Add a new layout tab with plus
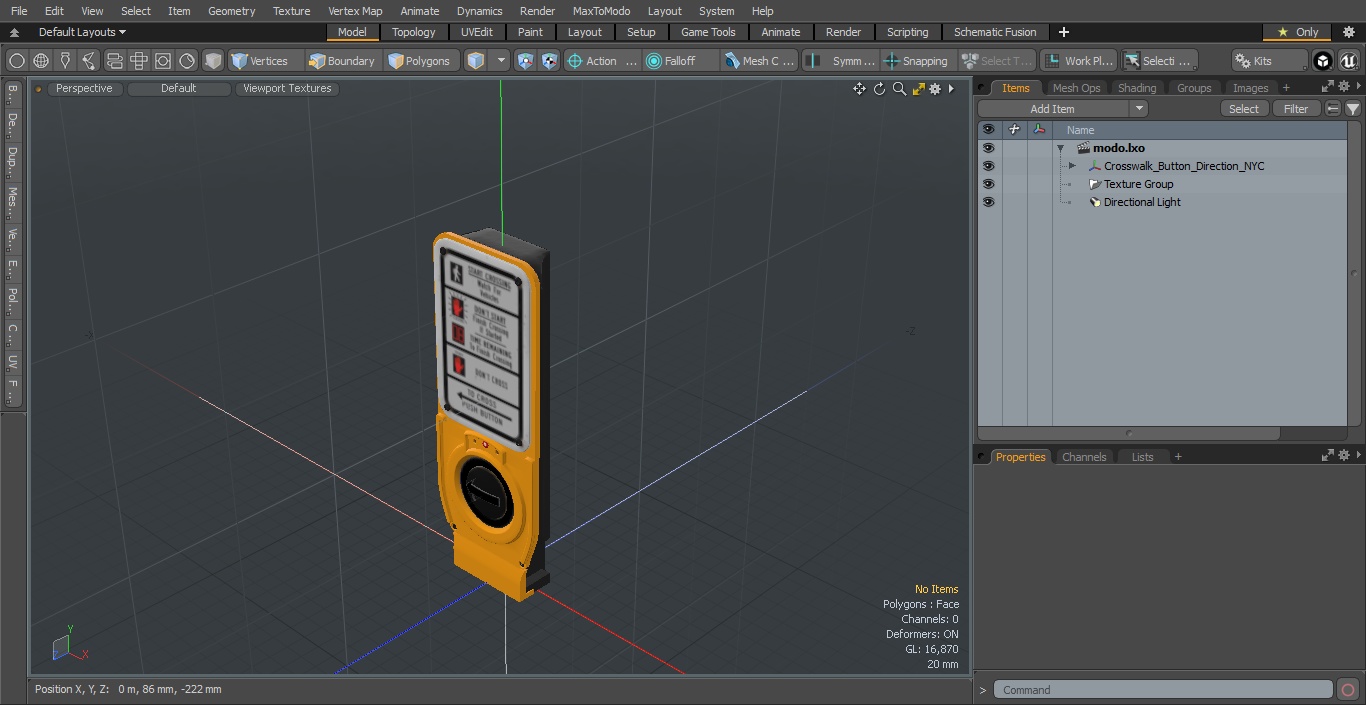This screenshot has width=1366, height=705. [x=1063, y=32]
